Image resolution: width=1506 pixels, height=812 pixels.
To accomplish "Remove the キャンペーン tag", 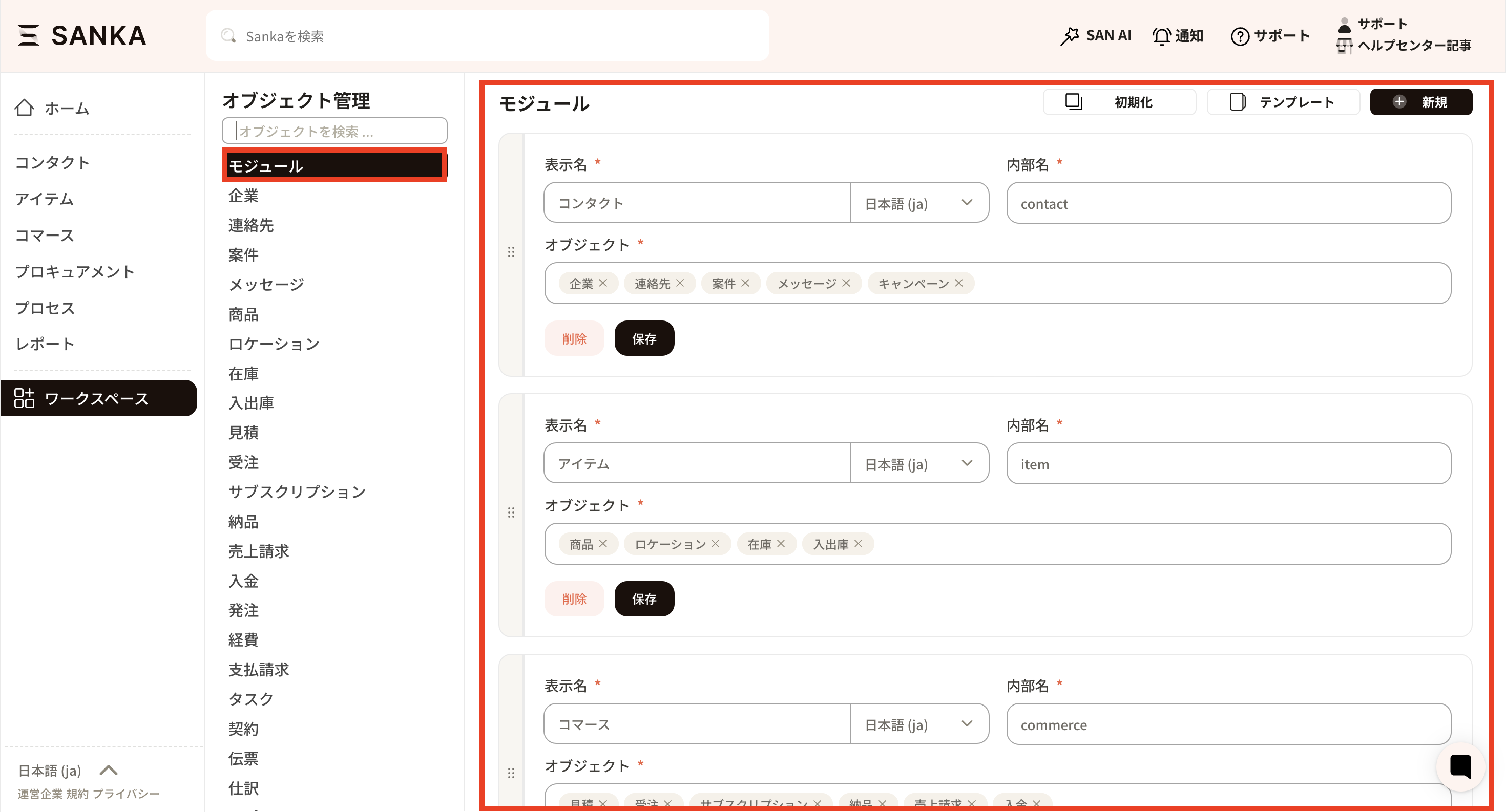I will [959, 283].
